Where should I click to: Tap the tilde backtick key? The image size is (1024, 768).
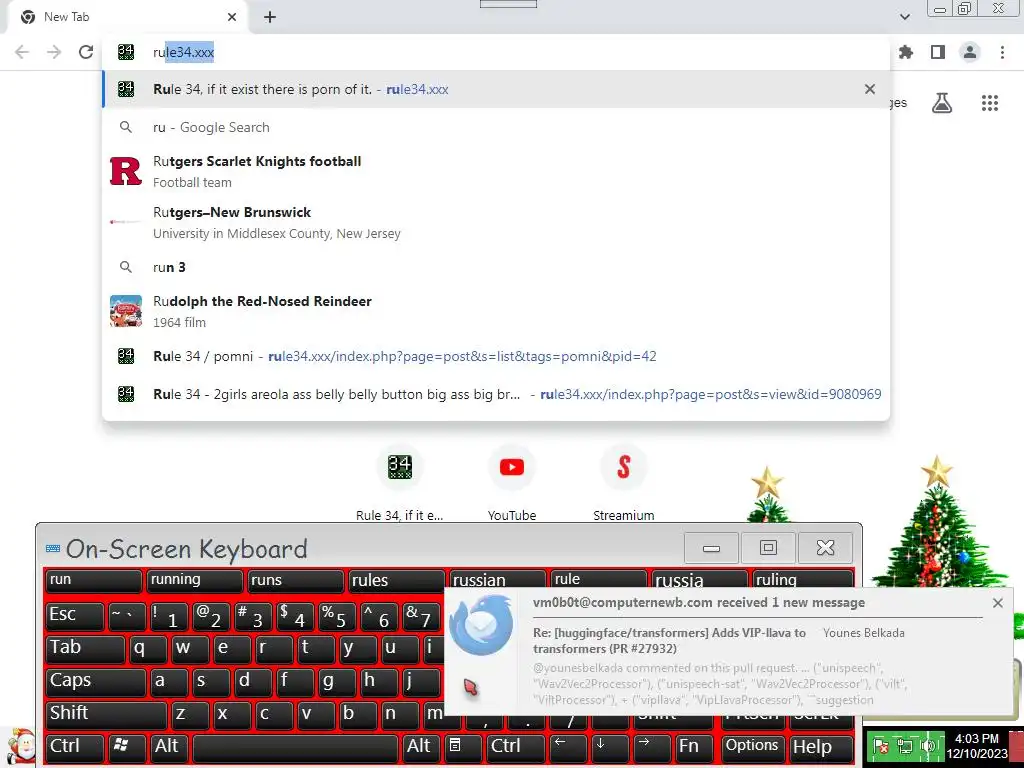coord(127,616)
